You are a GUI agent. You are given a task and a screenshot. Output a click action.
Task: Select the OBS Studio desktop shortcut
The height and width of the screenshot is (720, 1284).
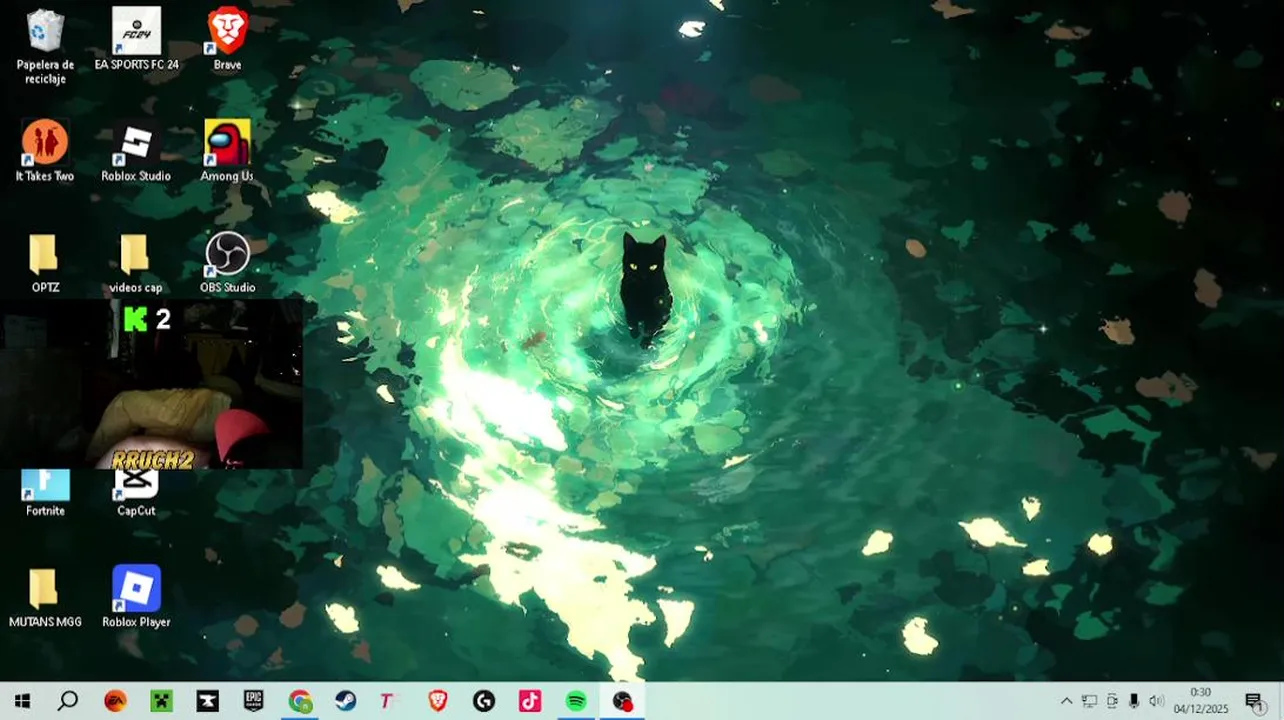pos(227,263)
